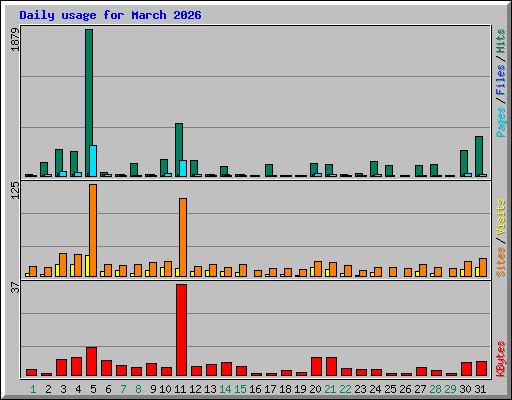Image resolution: width=512 pixels, height=400 pixels.
Task: Click the KBytes legend label
Action: coord(501,359)
